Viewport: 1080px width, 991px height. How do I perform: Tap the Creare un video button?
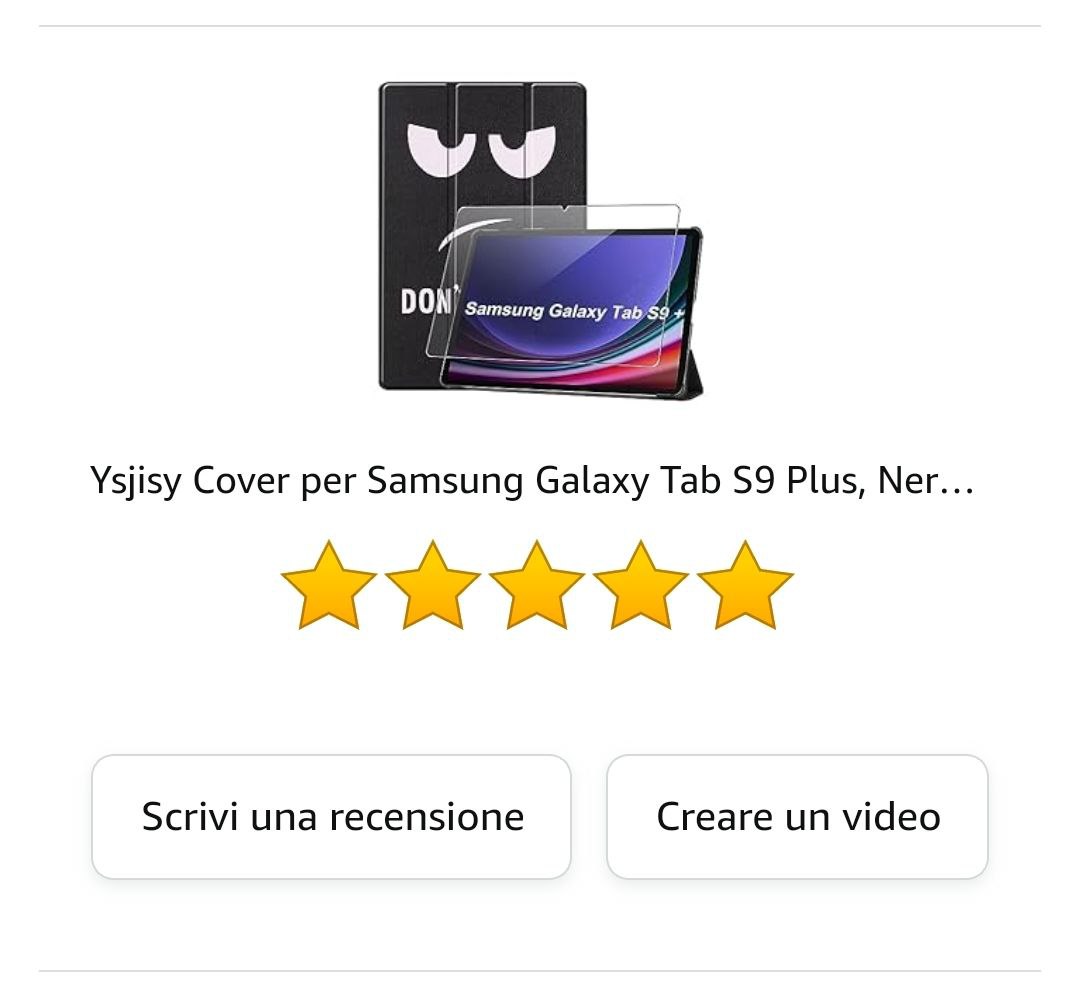[798, 817]
